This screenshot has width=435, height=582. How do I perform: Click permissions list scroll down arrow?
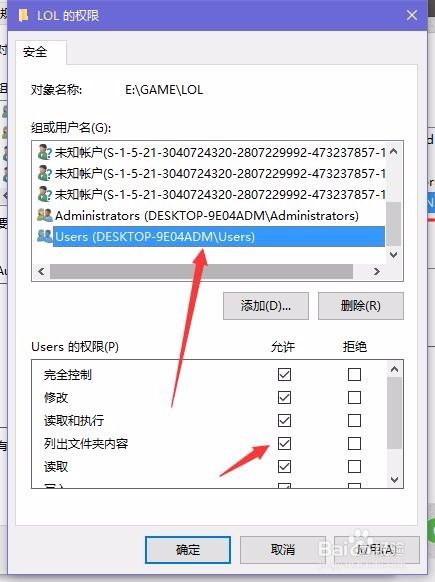pos(395,480)
